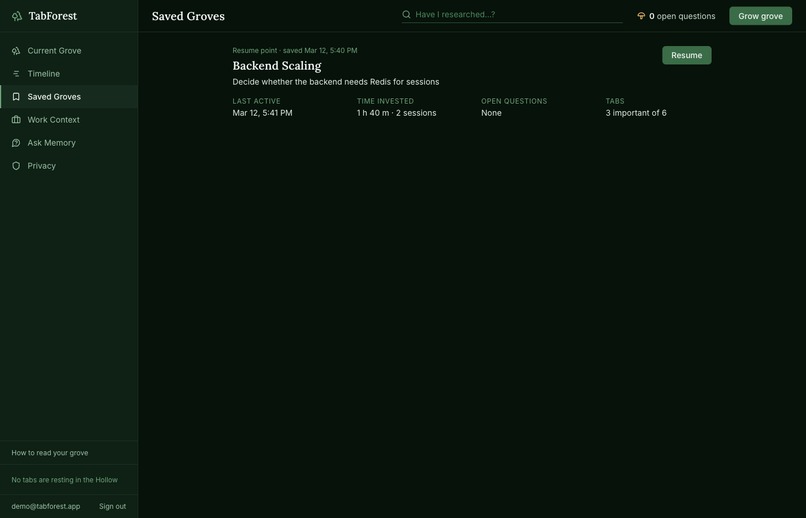Sign out of the account

pos(113,506)
